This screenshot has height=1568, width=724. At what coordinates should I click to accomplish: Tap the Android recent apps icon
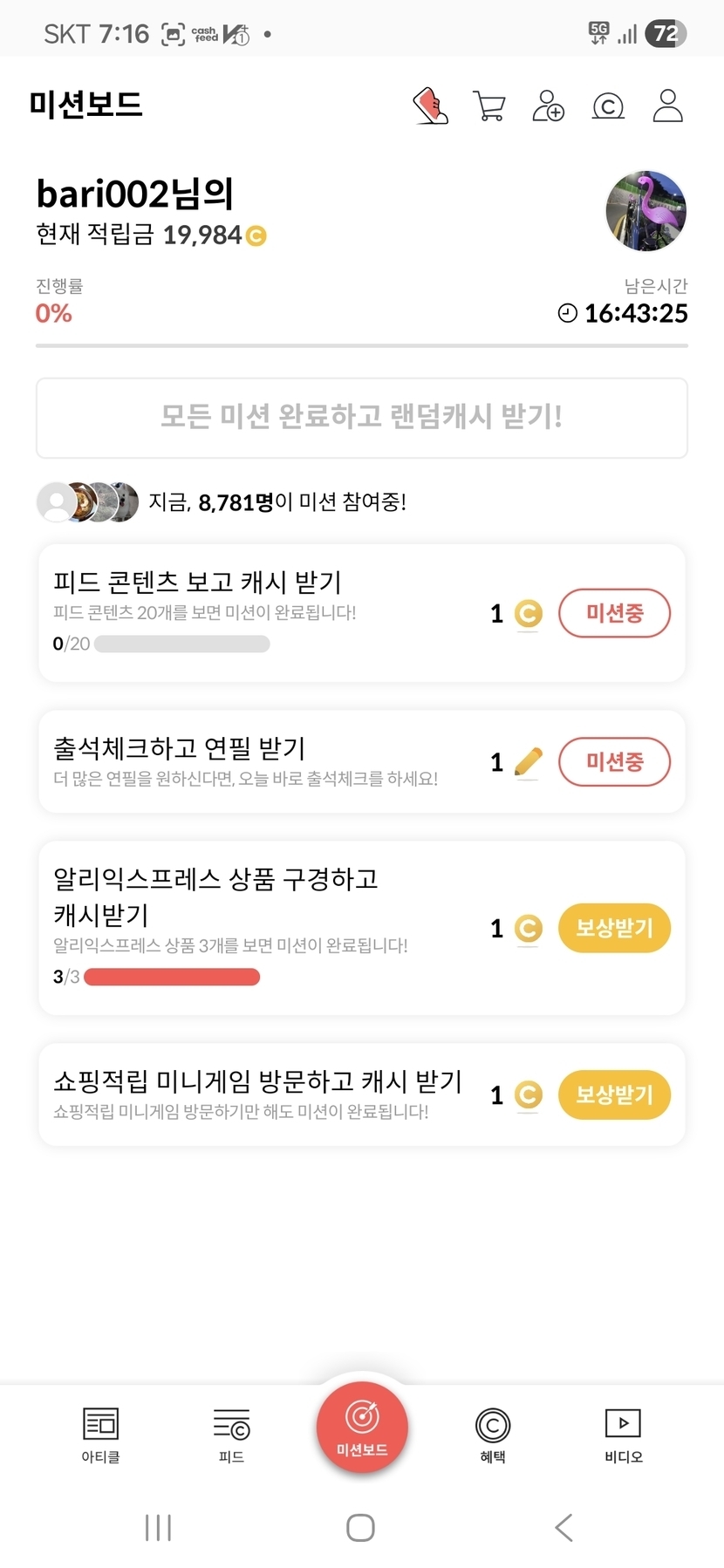(158, 1527)
